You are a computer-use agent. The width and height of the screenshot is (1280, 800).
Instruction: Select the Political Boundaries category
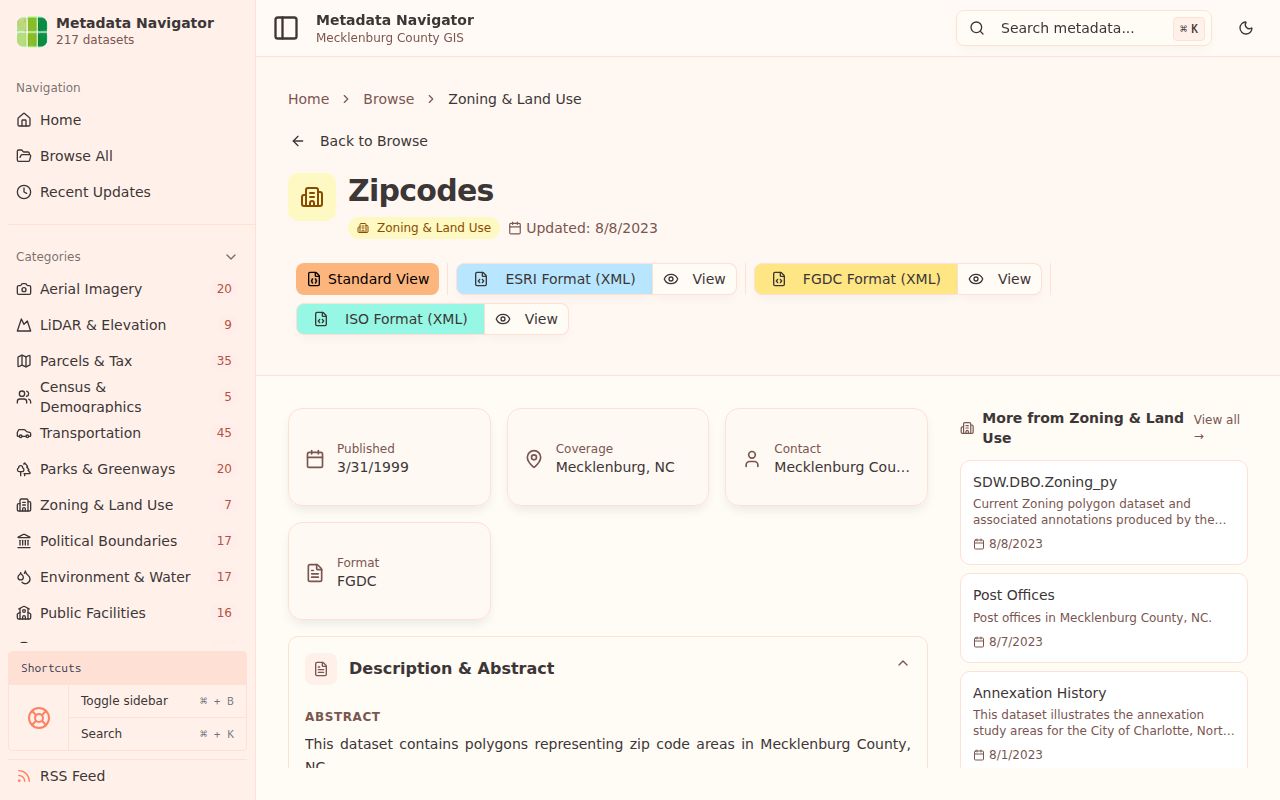click(x=128, y=541)
